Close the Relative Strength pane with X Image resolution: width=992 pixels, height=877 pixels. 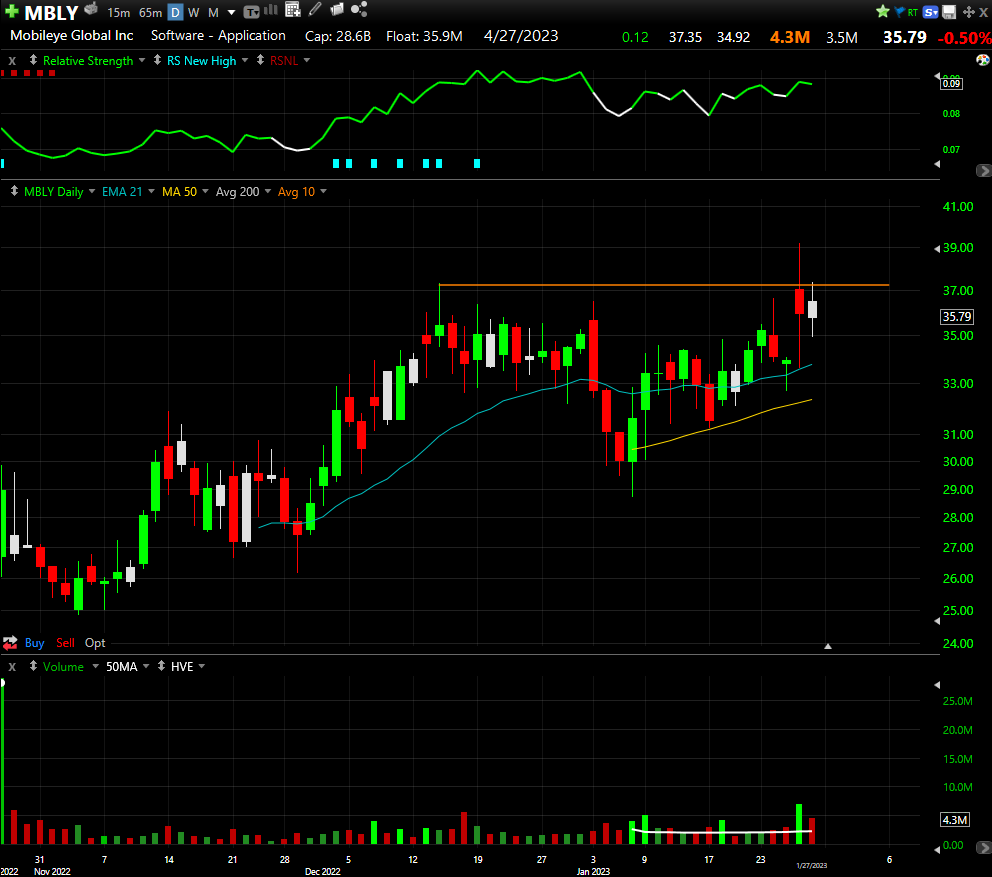tap(12, 61)
